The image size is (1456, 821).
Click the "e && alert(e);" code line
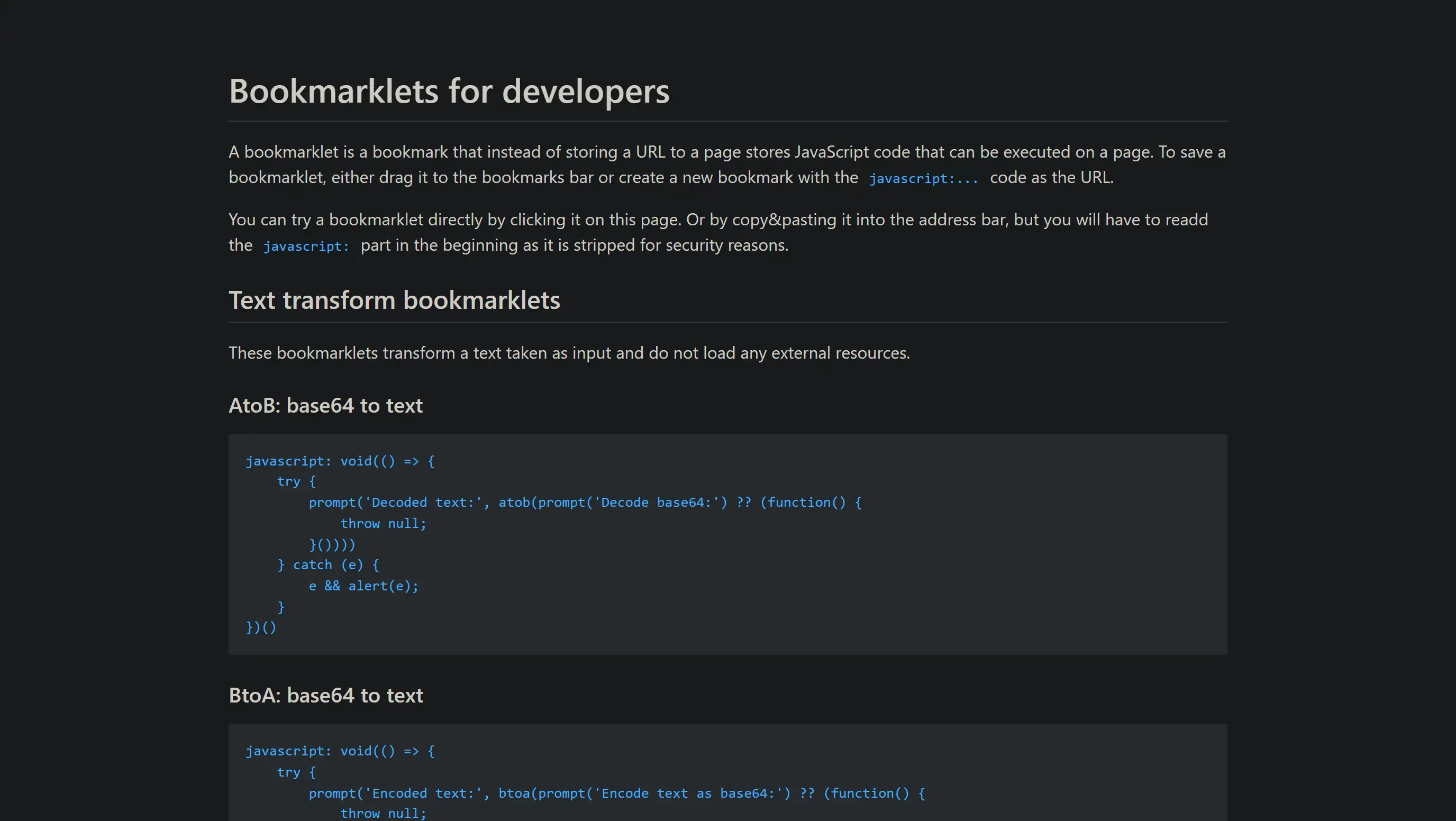click(x=363, y=586)
